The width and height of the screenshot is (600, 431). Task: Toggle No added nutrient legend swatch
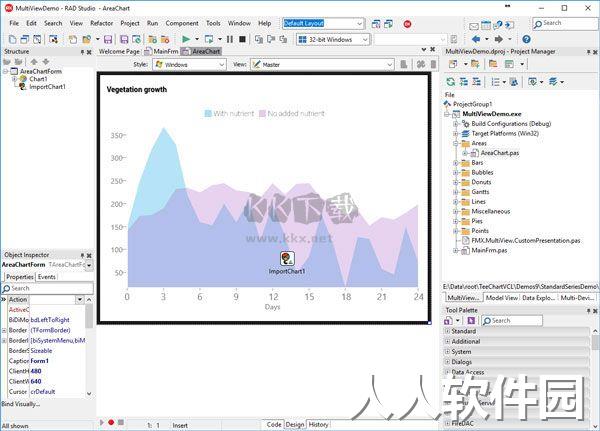click(262, 114)
